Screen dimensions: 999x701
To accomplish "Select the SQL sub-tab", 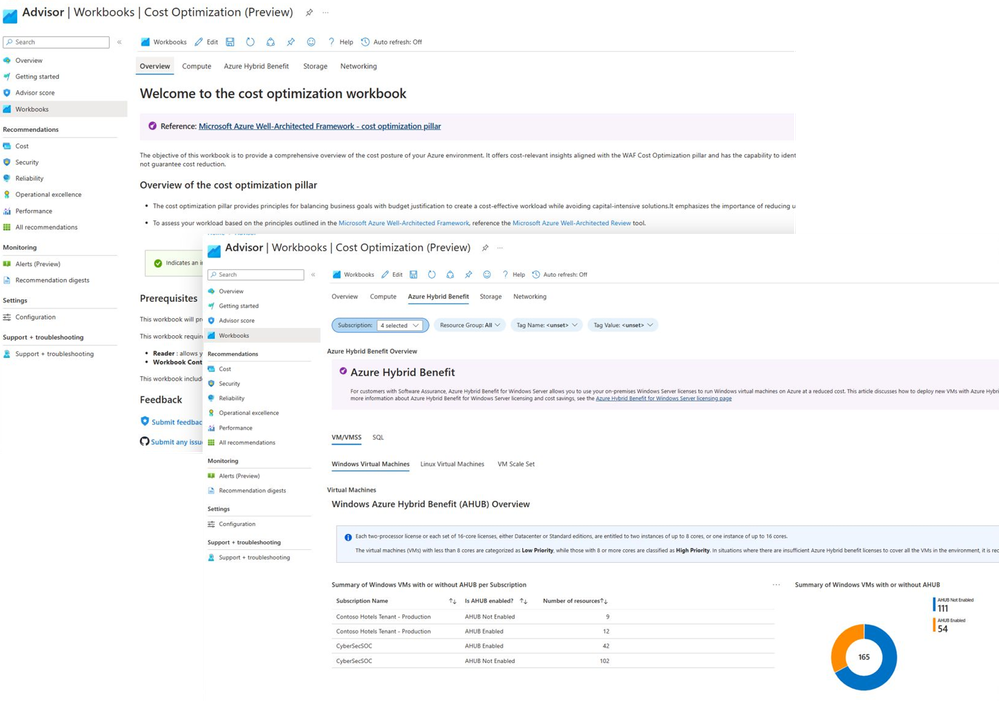I will coord(378,437).
